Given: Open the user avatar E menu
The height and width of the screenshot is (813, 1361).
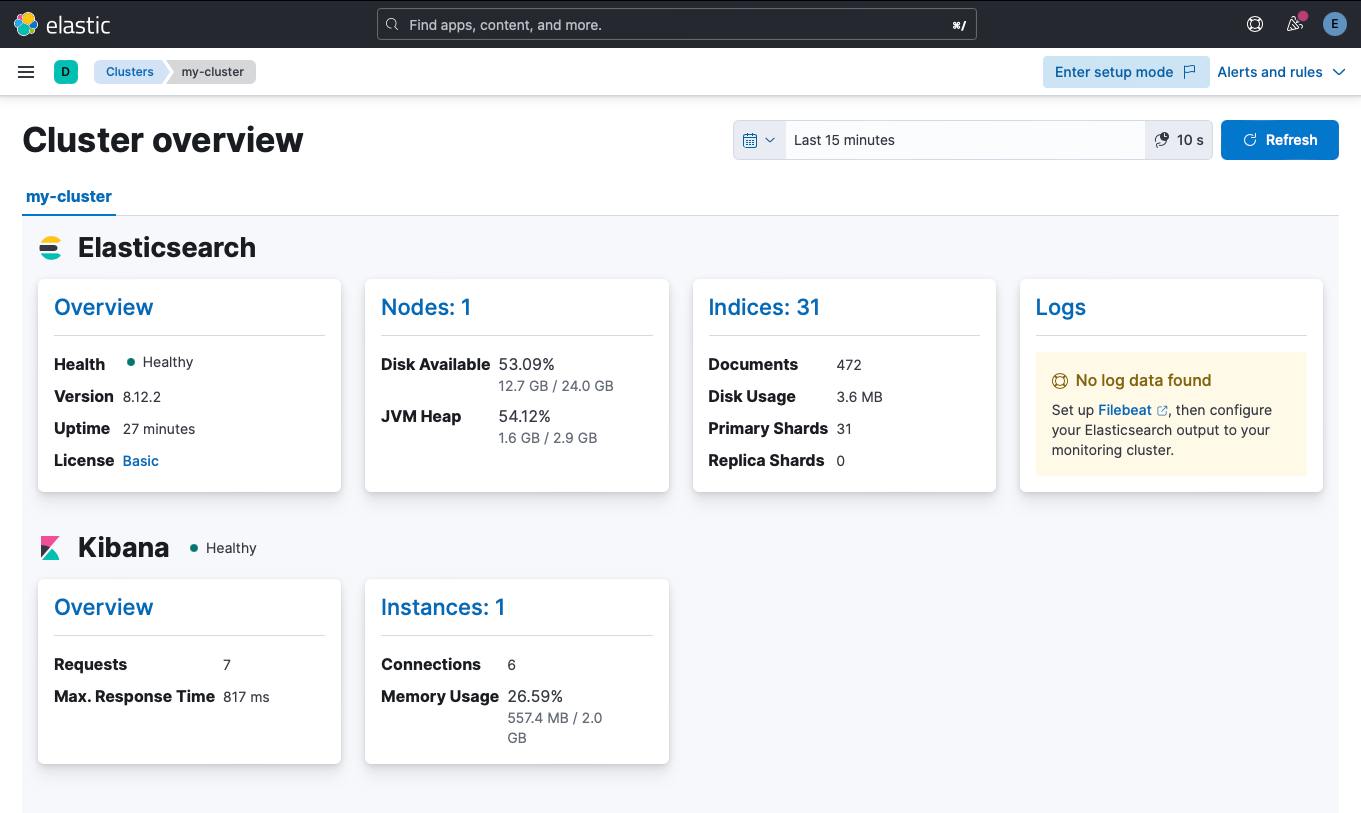Looking at the screenshot, I should click(1335, 24).
